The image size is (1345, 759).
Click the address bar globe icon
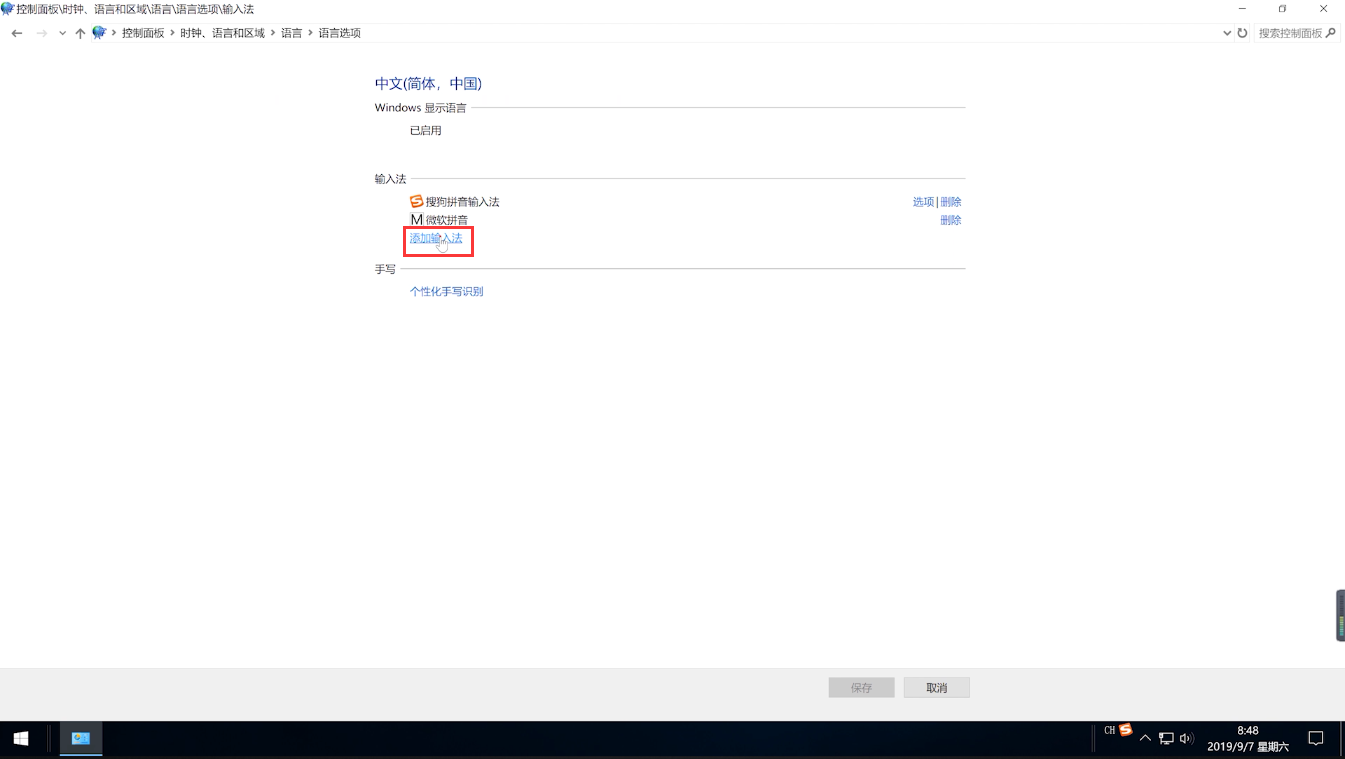[x=99, y=33]
